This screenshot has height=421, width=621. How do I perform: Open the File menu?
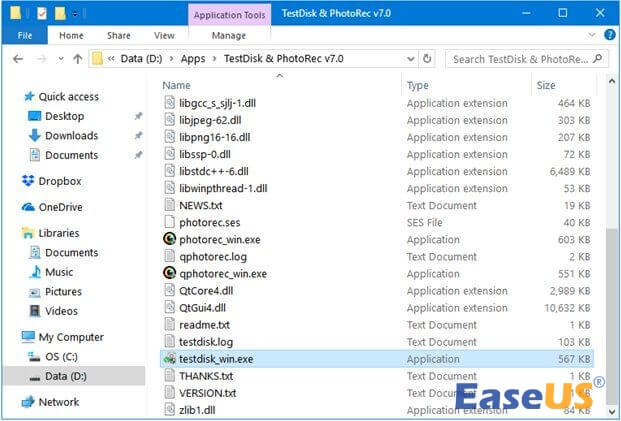pyautogui.click(x=25, y=35)
